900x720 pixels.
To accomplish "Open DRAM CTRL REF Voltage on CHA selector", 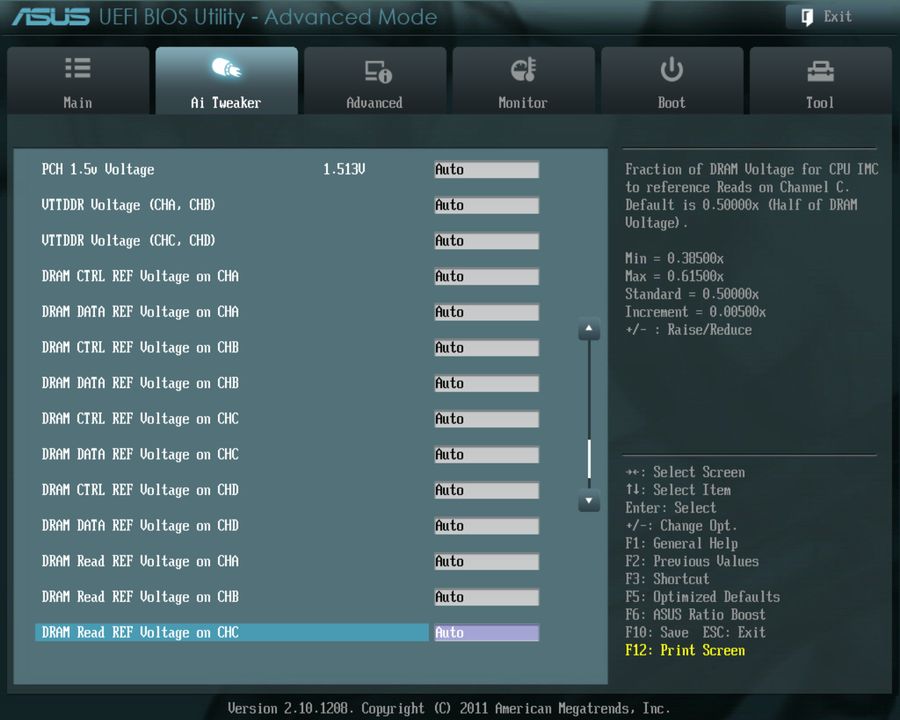I will (486, 276).
